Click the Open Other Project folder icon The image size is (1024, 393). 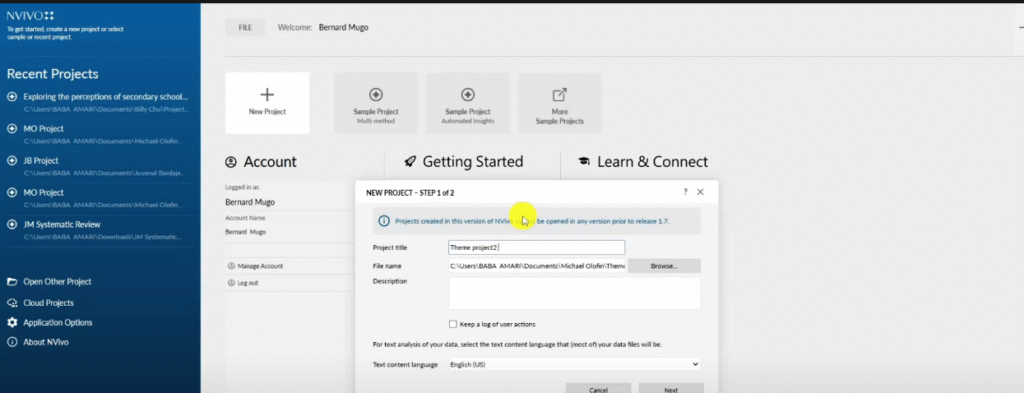click(x=12, y=282)
